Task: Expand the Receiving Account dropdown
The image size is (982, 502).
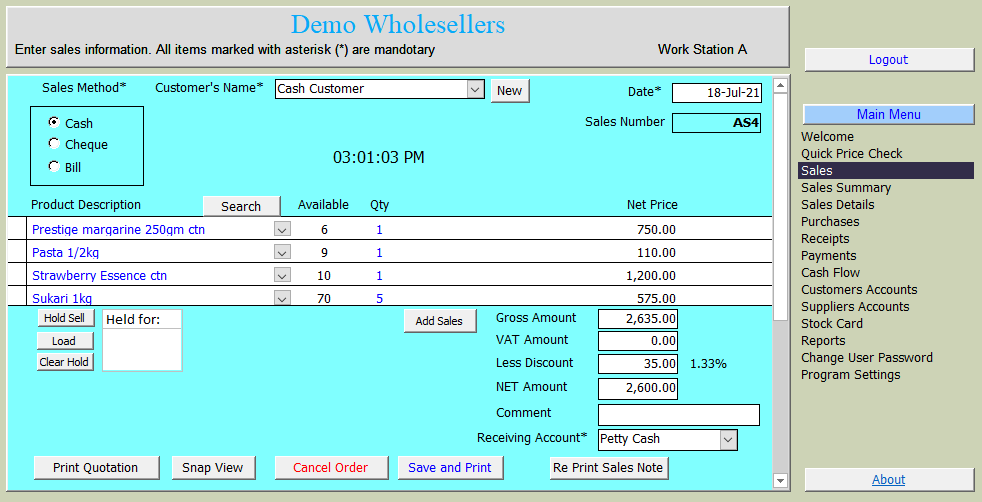Action: pyautogui.click(x=728, y=439)
